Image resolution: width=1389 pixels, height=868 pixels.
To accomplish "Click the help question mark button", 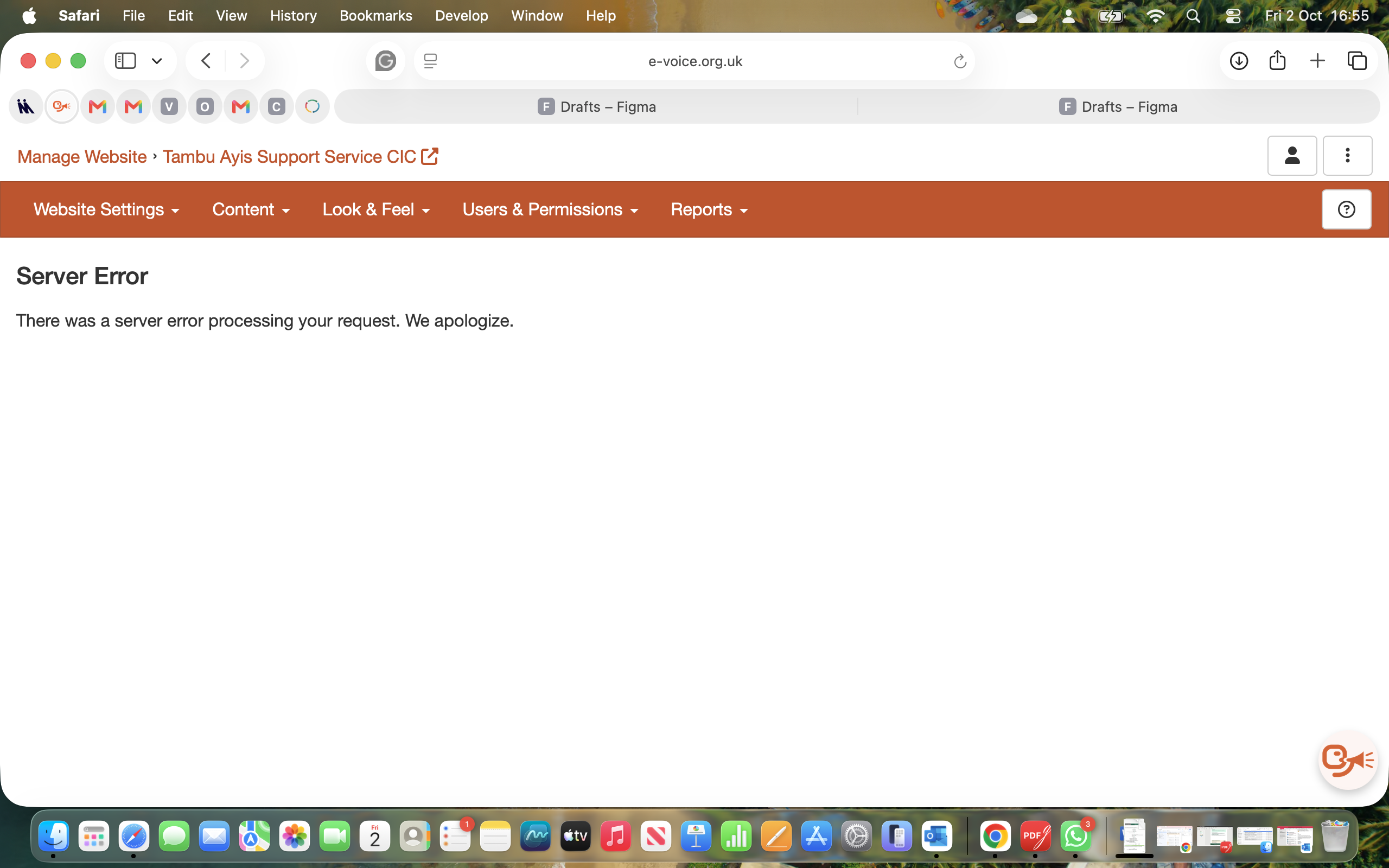I will pyautogui.click(x=1346, y=209).
